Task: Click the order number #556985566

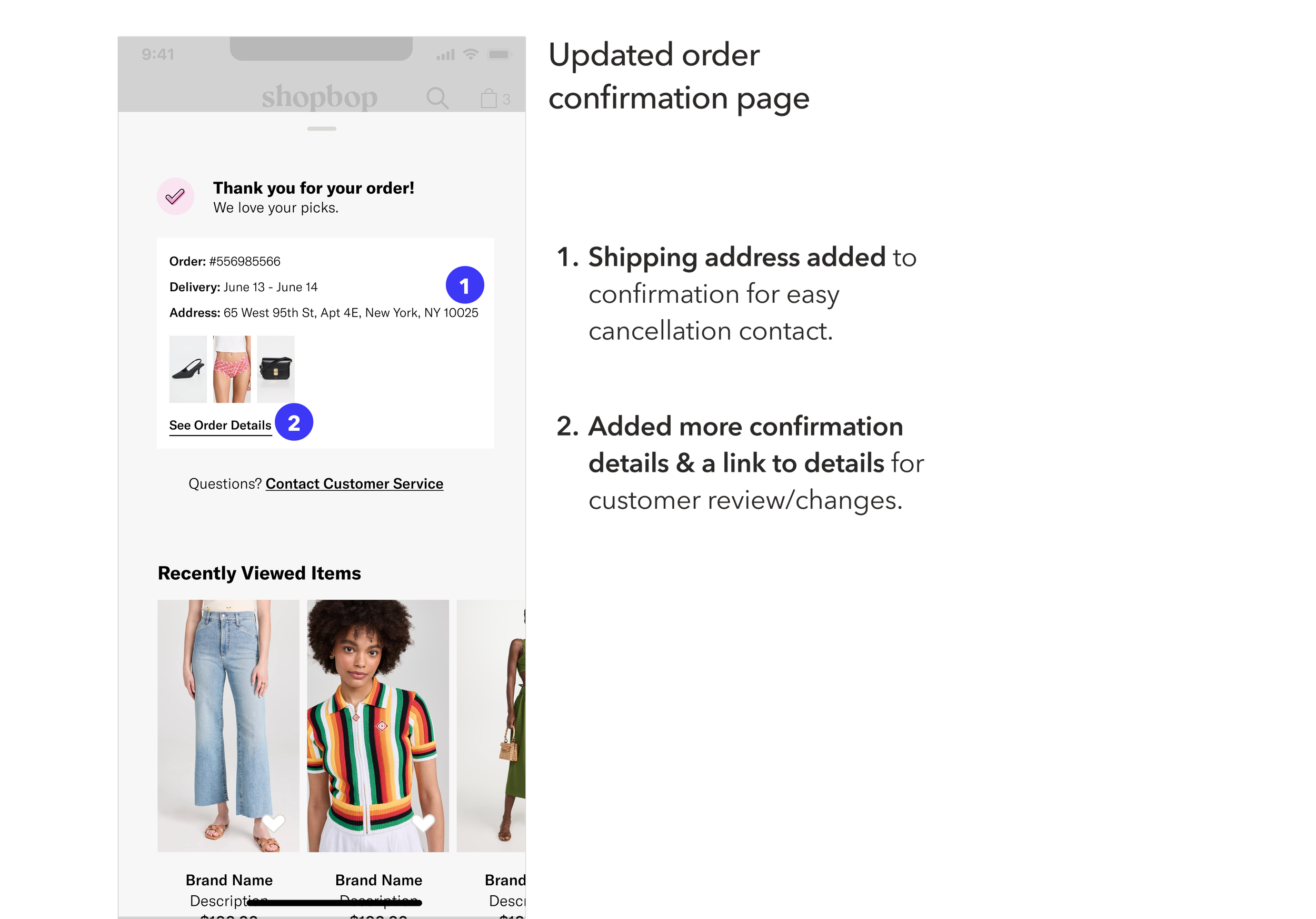Action: pyautogui.click(x=245, y=261)
